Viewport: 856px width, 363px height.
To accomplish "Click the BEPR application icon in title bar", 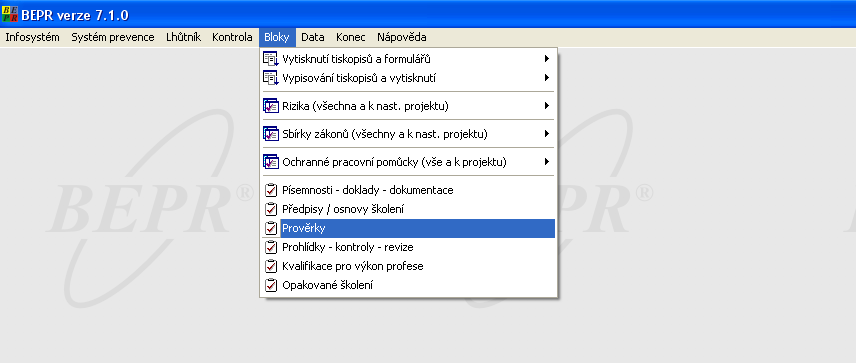I will tap(10, 15).
